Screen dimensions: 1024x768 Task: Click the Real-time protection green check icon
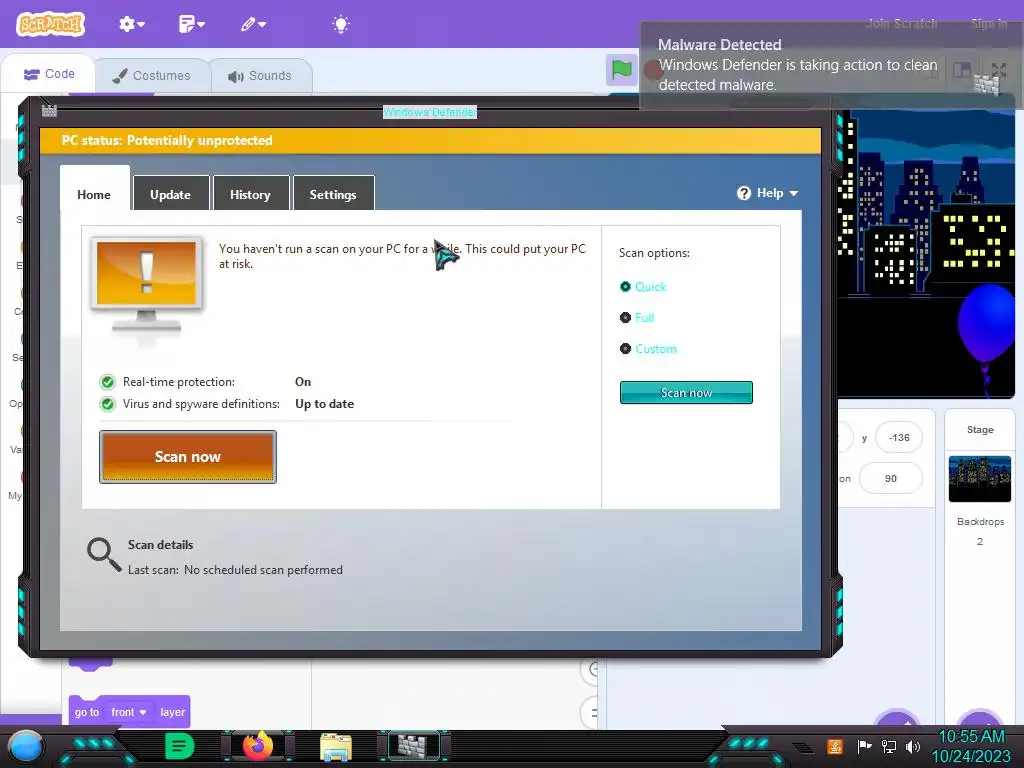pyautogui.click(x=108, y=382)
